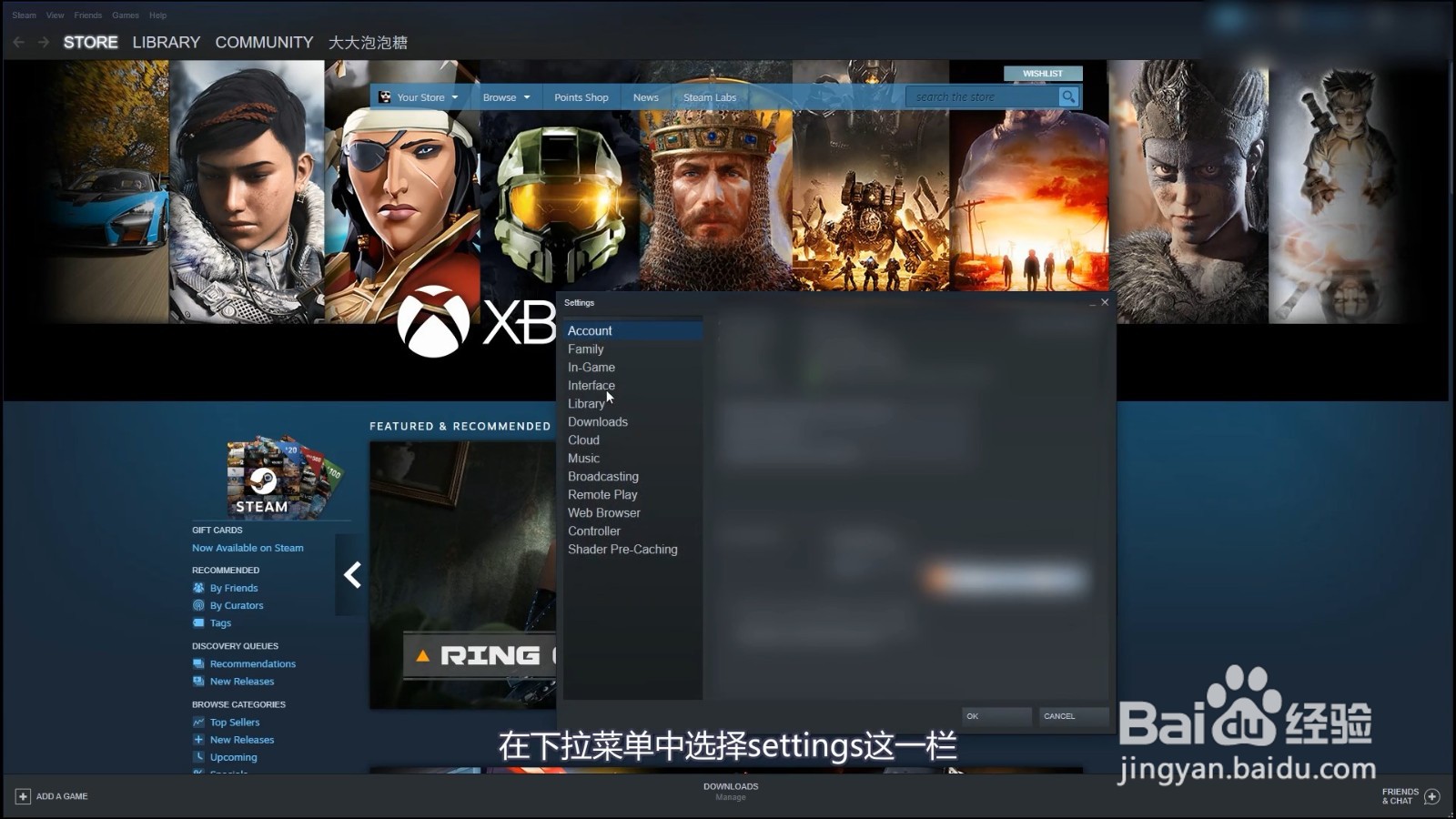Image resolution: width=1456 pixels, height=819 pixels.
Task: Open the View menu
Action: point(56,15)
